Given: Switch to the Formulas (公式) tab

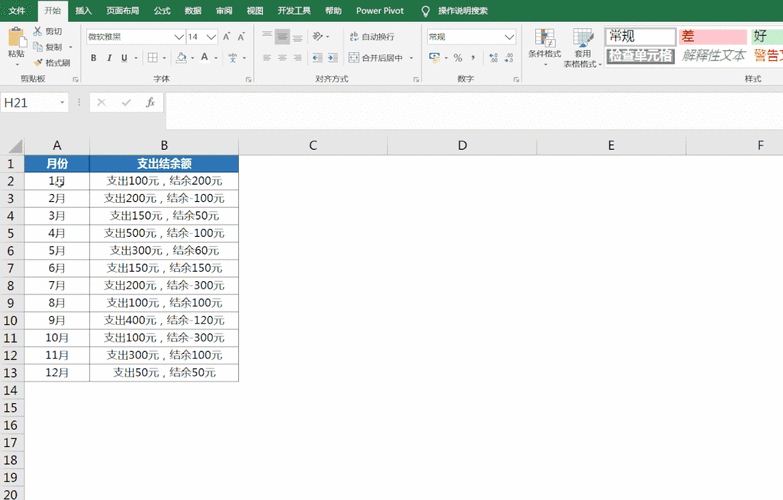Looking at the screenshot, I should [x=162, y=10].
